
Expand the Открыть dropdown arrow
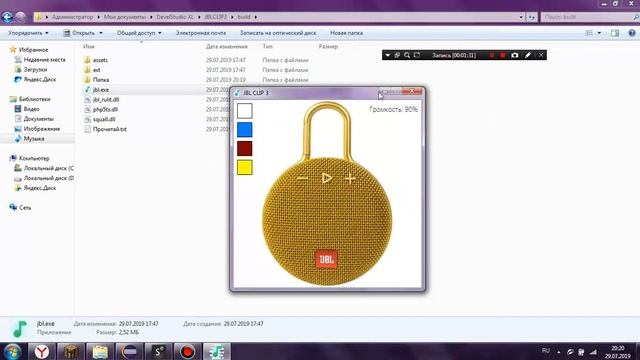point(101,33)
